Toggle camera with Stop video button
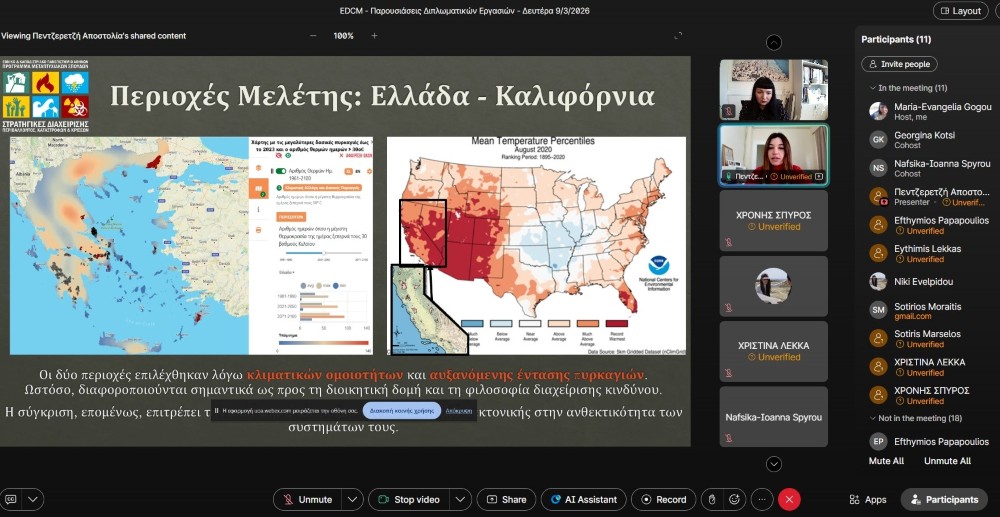The height and width of the screenshot is (517, 1000). [408, 499]
